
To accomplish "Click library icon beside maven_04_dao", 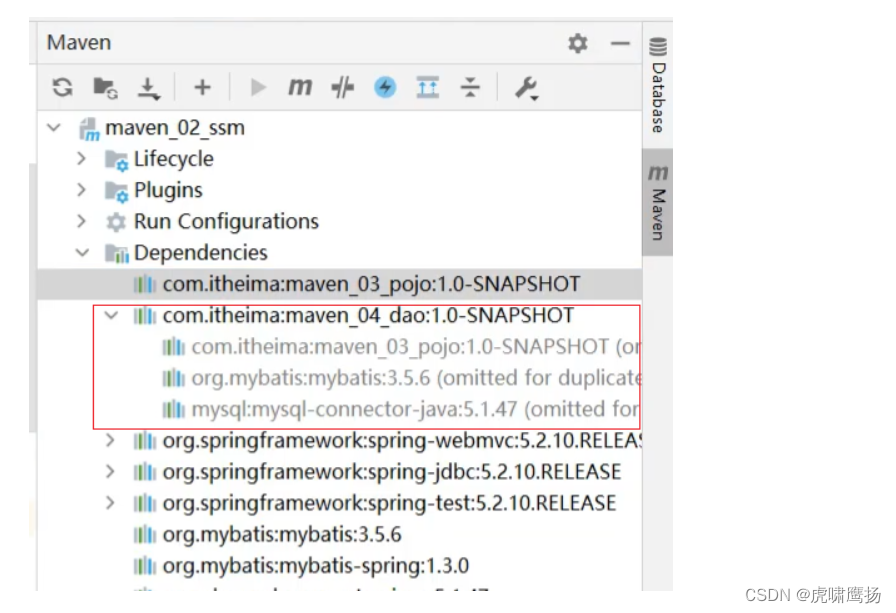I will click(145, 315).
